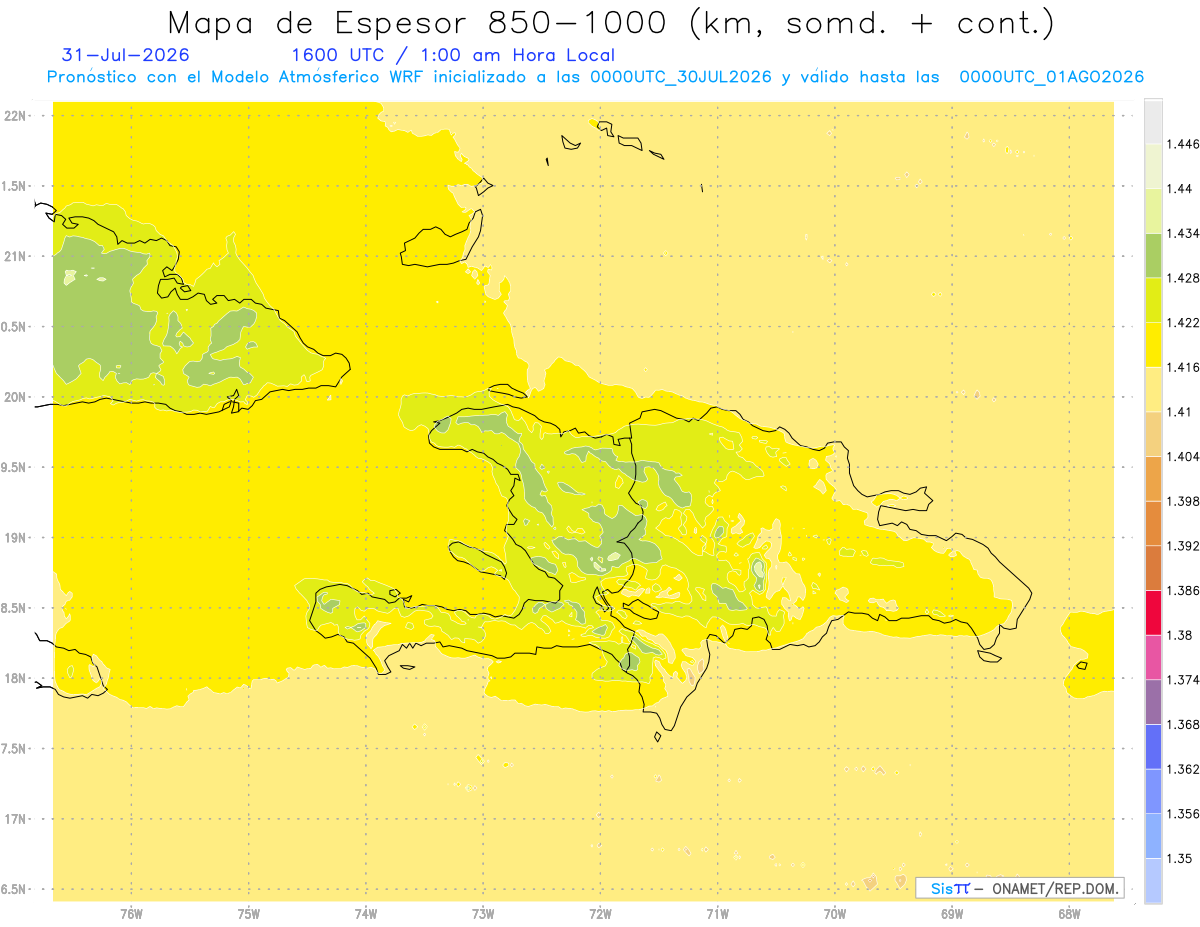
Task: Click the legend value 1.356
Action: [1183, 814]
